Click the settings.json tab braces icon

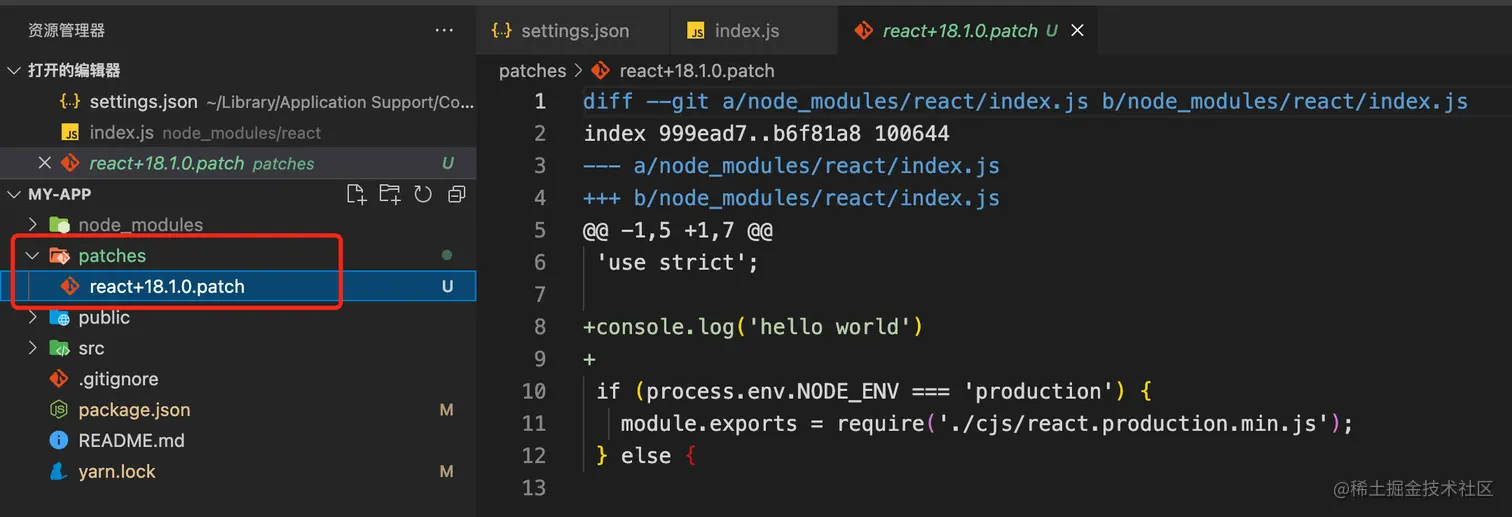tap(501, 31)
